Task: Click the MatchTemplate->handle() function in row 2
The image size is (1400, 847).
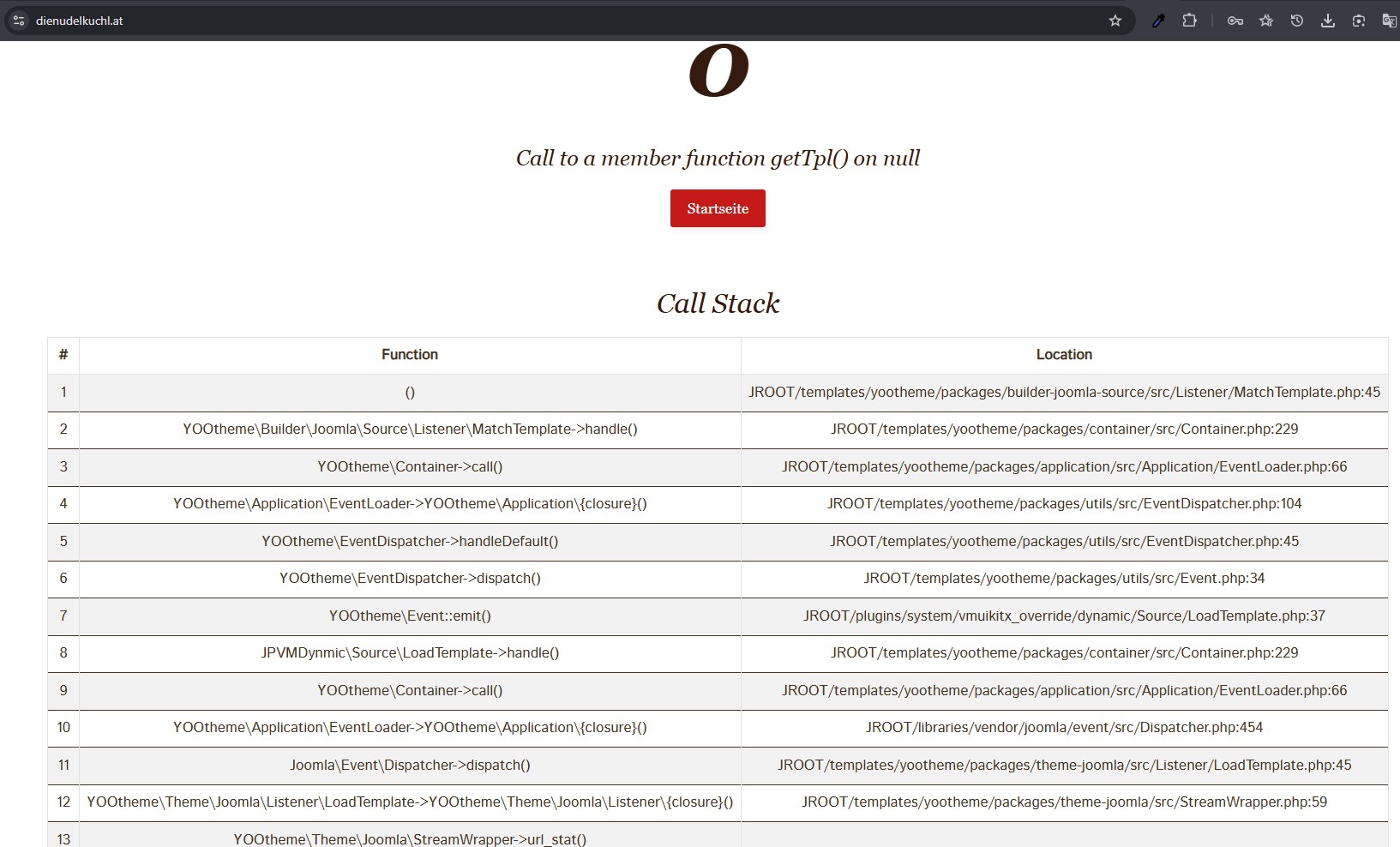Action: 410,429
